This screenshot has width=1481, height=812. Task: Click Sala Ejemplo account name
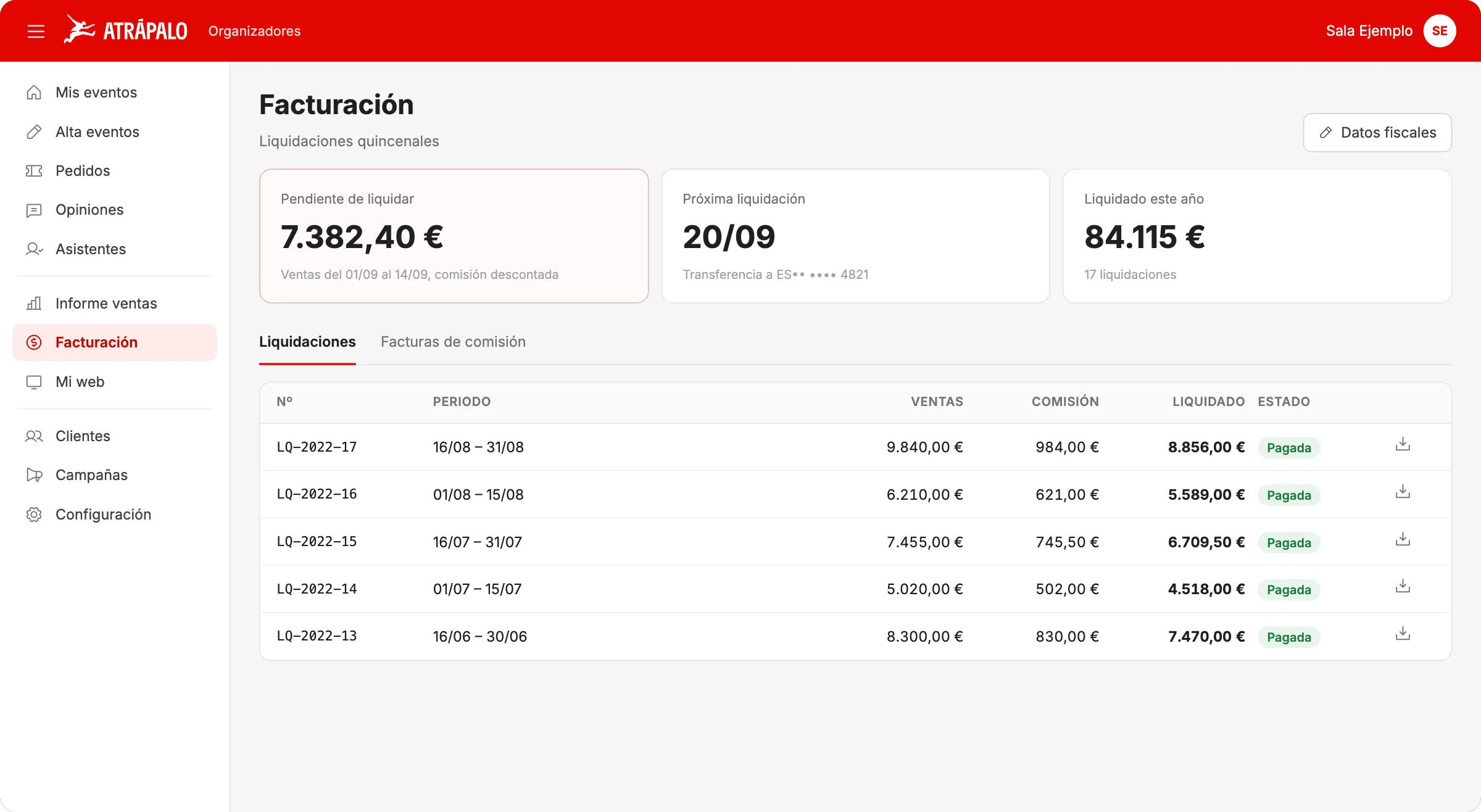tap(1369, 31)
